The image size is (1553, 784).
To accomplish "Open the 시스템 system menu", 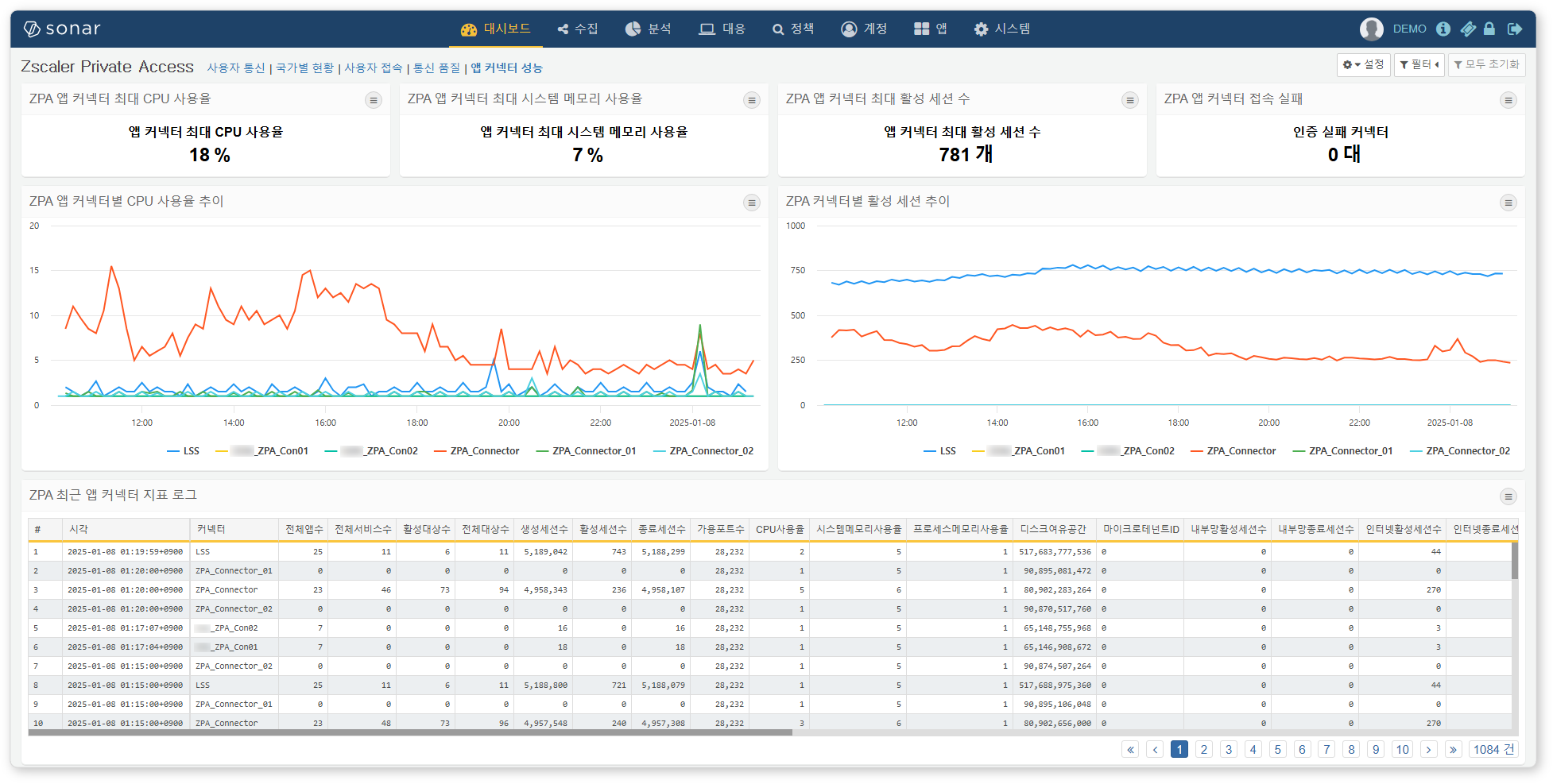I will [1002, 29].
